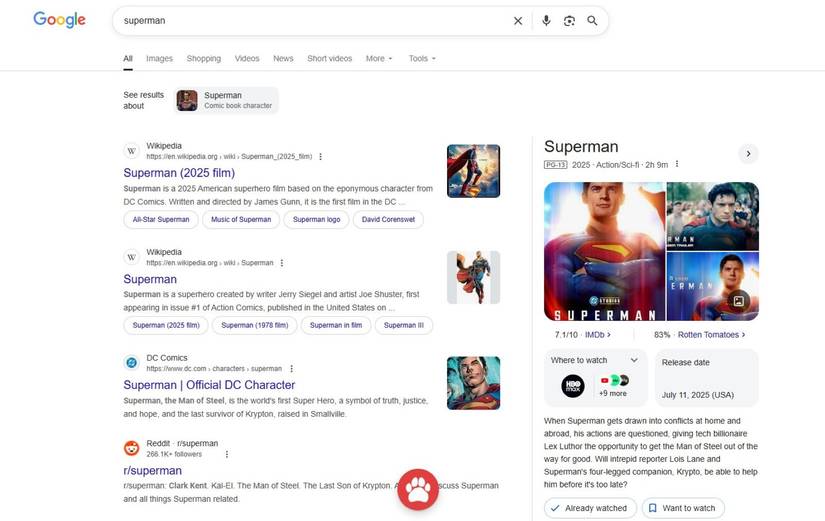Screen dimensions: 825x521
Task: Click the Superman (2025 film) chip under Wikipedia Superman
Action: pyautogui.click(x=166, y=325)
